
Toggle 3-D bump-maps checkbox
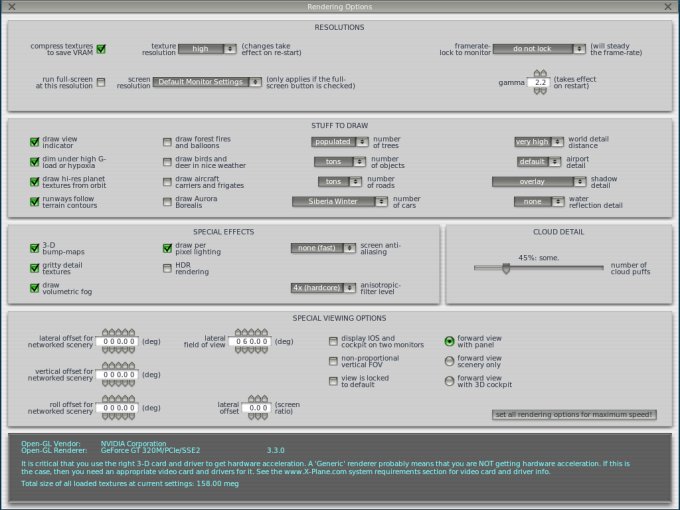[x=34, y=248]
